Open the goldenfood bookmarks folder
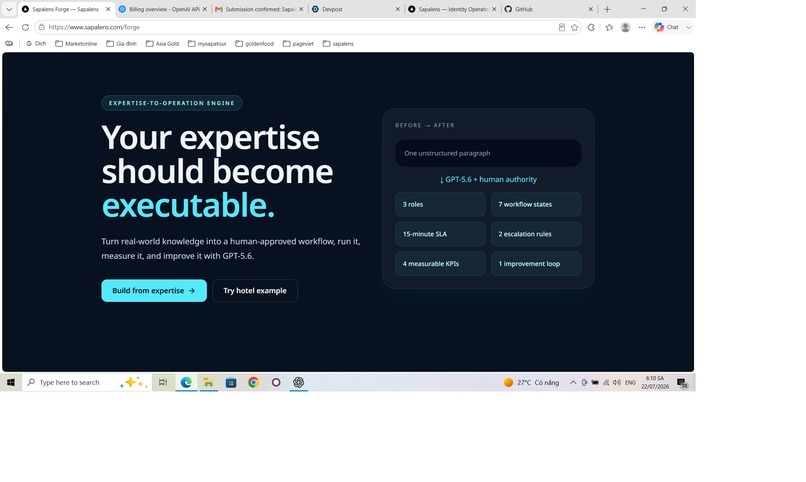 (254, 44)
